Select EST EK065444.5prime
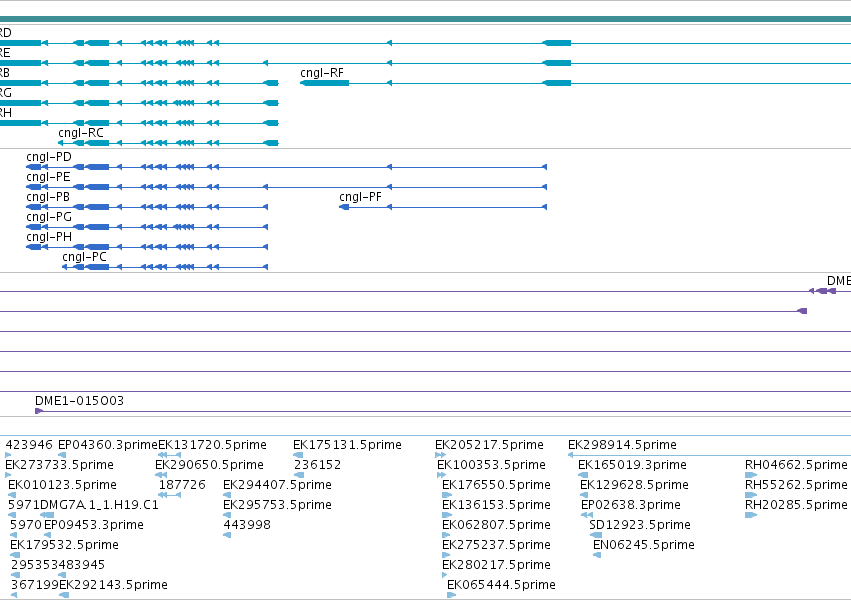This screenshot has width=851, height=600. (x=501, y=585)
